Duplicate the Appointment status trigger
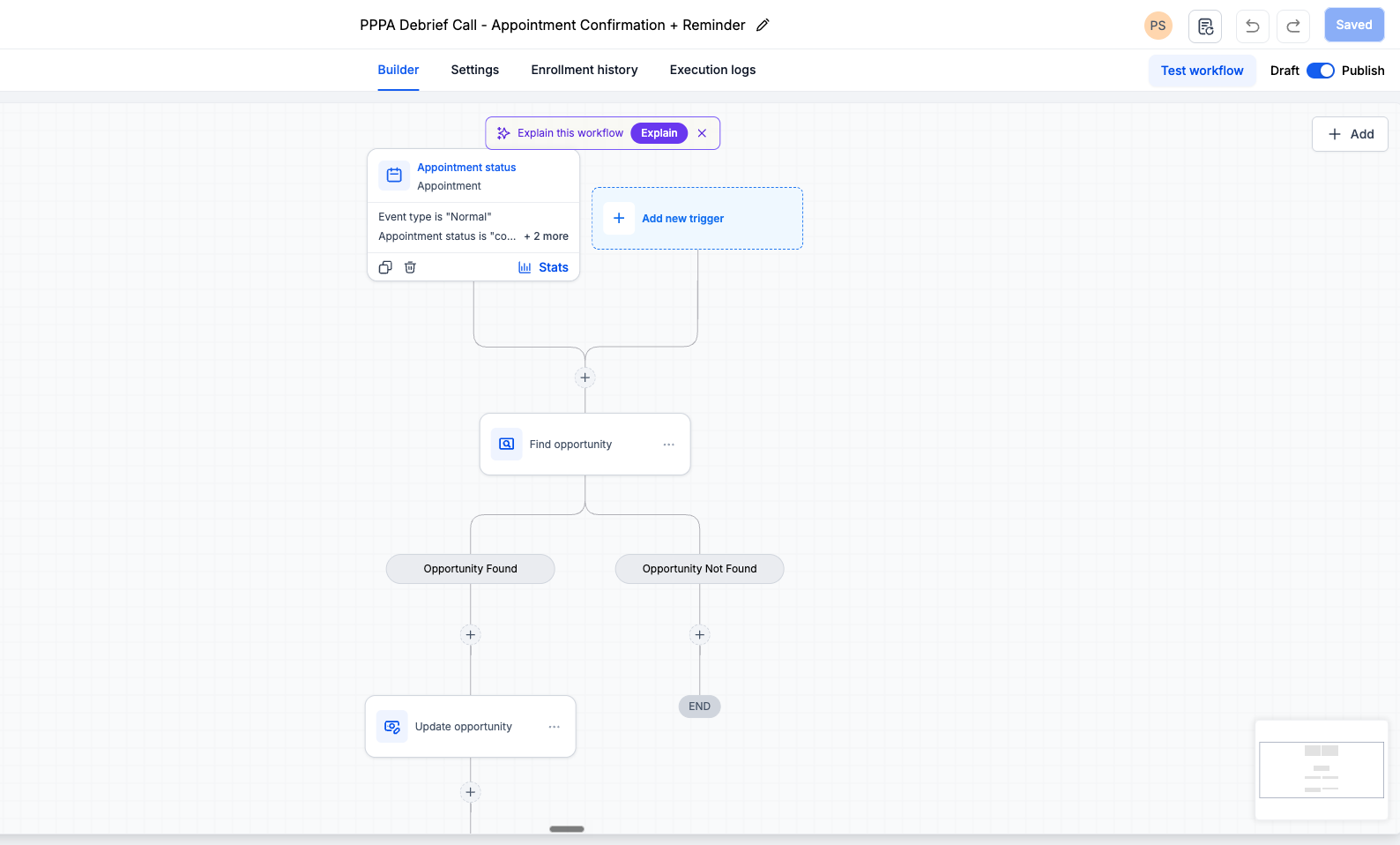1400x845 pixels. pos(385,267)
